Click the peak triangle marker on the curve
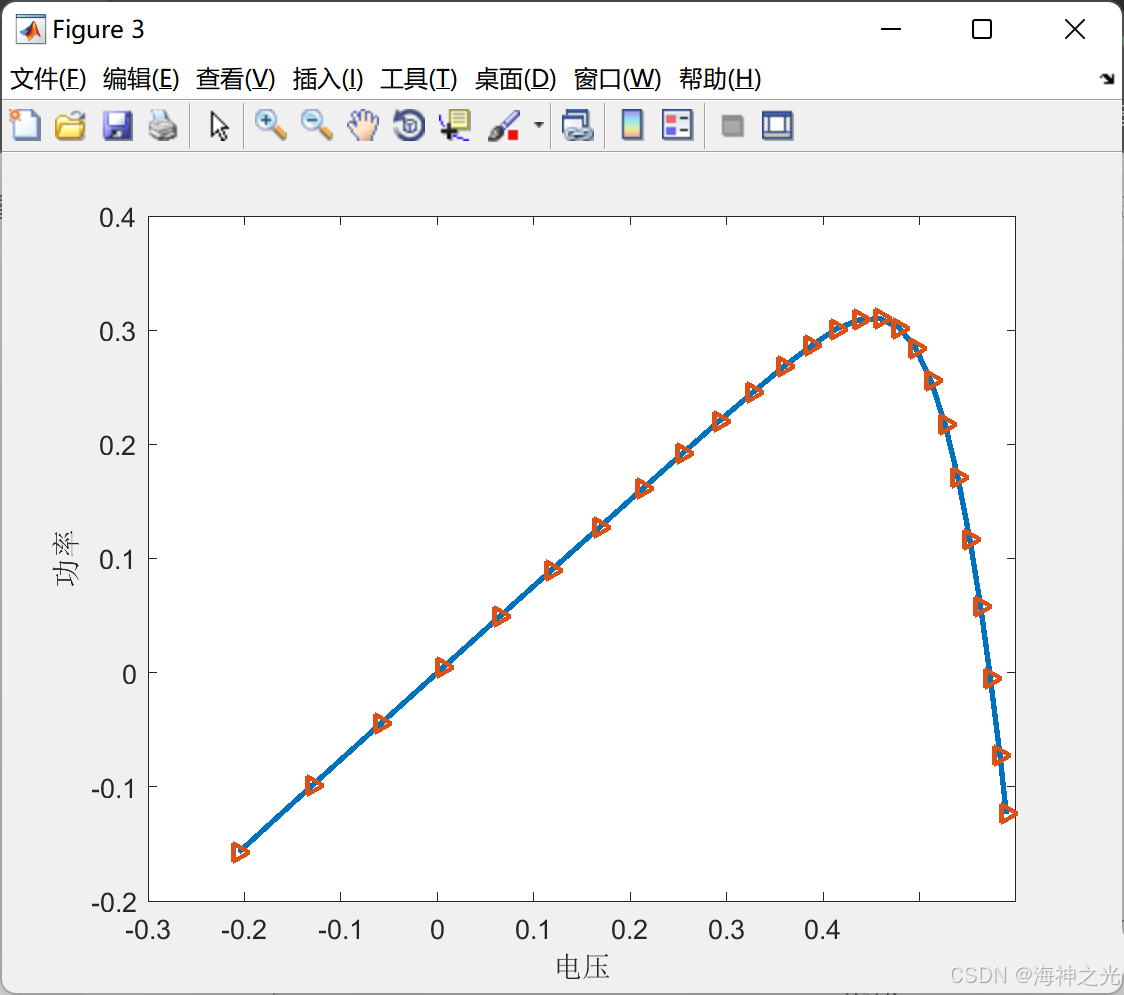The height and width of the screenshot is (995, 1124). (x=880, y=318)
